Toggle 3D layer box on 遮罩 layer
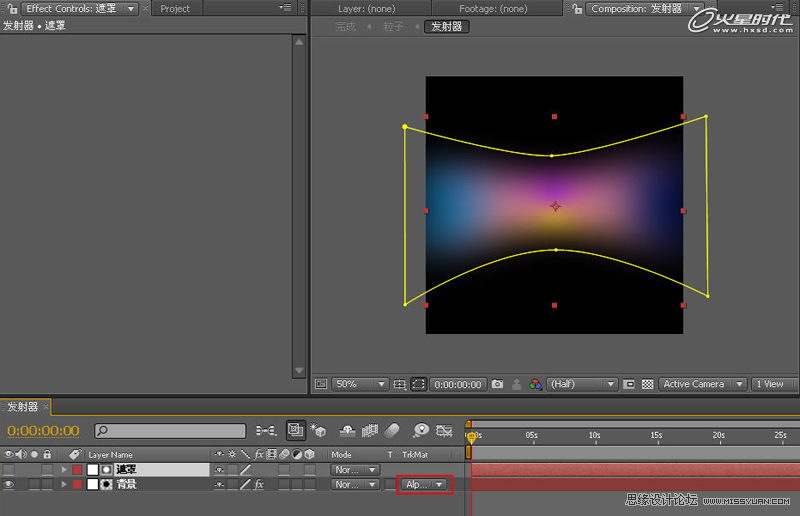Screen dimensions: 800x516 [310, 470]
